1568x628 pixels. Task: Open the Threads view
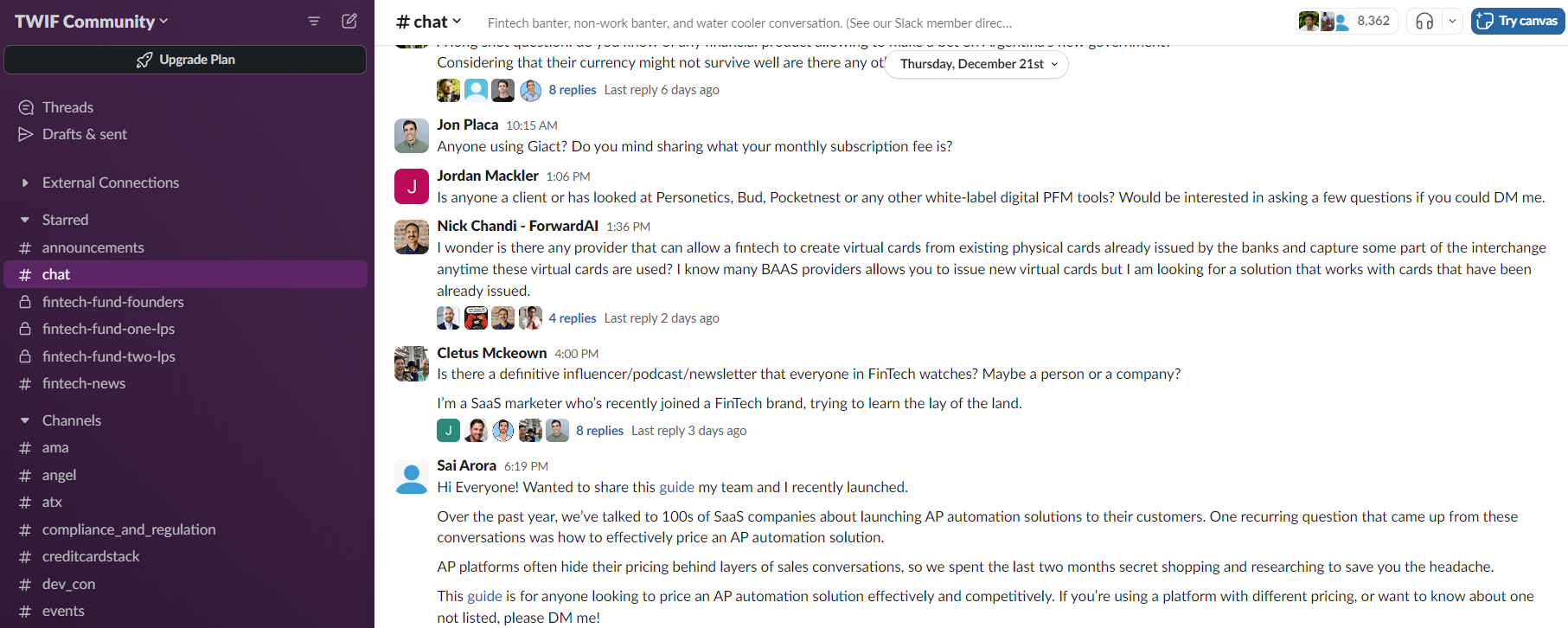[x=67, y=107]
